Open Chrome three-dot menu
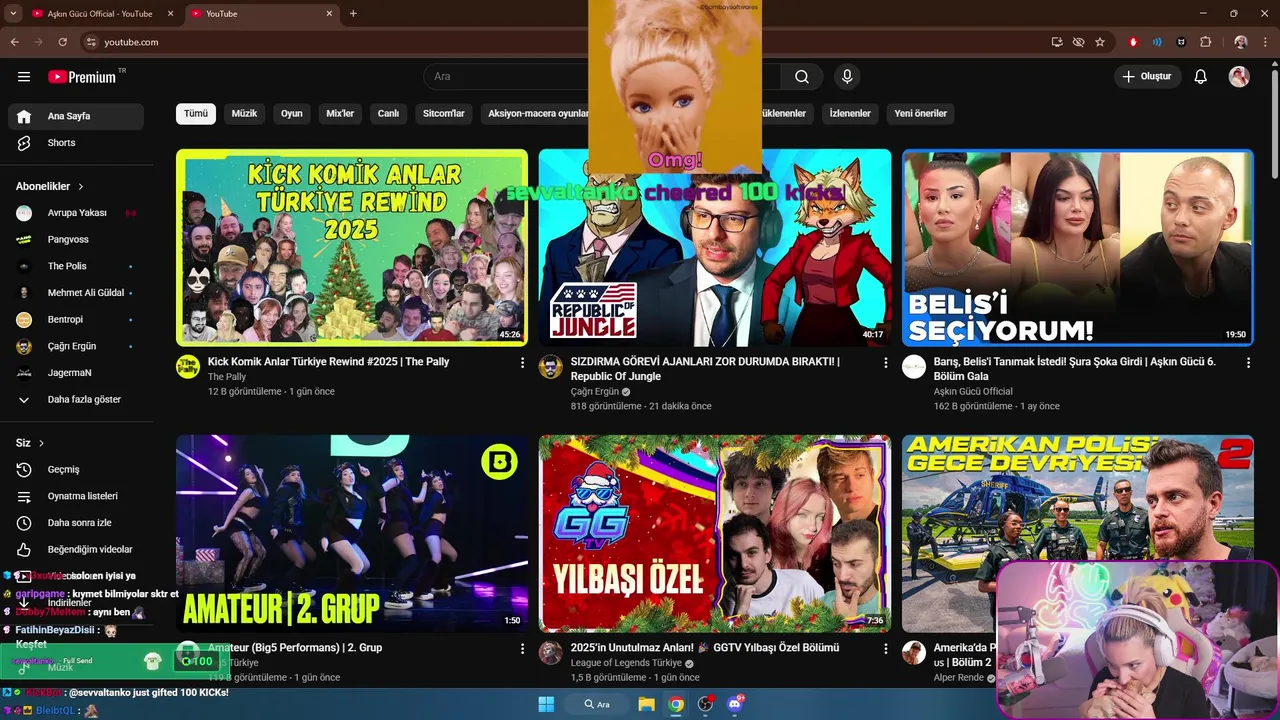Image resolution: width=1280 pixels, height=720 pixels. [x=1265, y=42]
